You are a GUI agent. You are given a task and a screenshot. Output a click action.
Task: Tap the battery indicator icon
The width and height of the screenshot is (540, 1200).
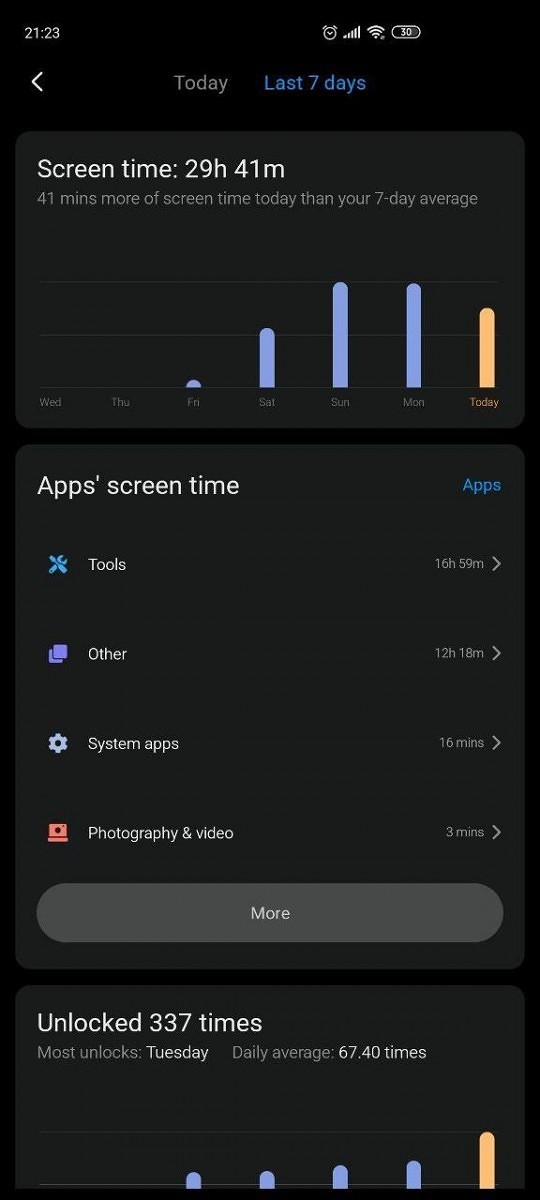click(x=406, y=33)
